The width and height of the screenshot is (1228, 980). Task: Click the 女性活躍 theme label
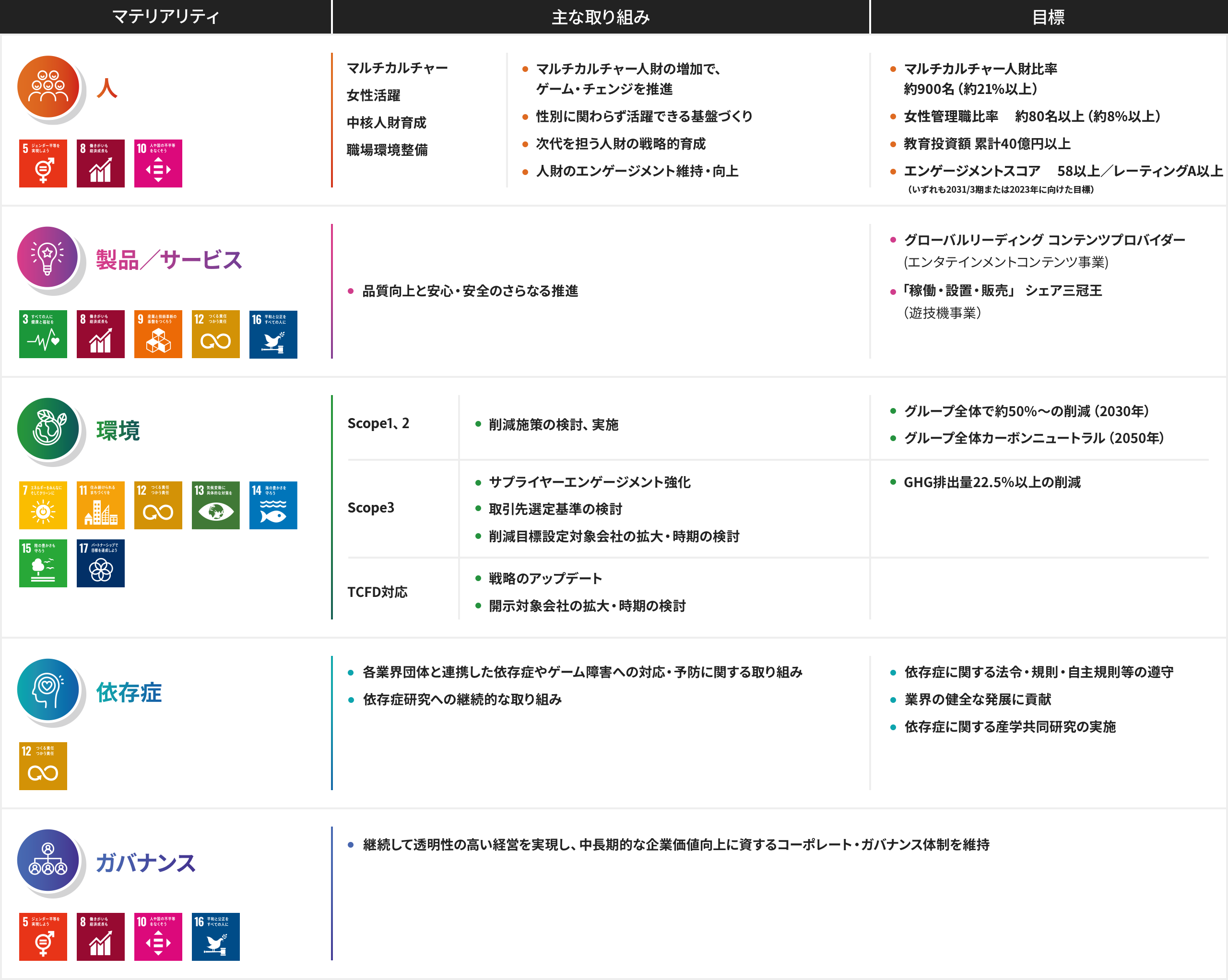pos(374,95)
